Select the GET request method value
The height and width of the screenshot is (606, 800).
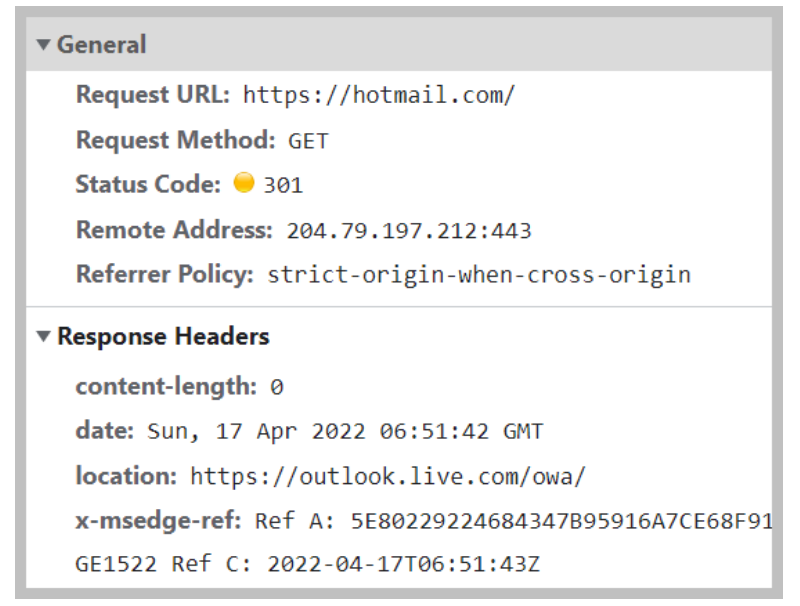(308, 141)
